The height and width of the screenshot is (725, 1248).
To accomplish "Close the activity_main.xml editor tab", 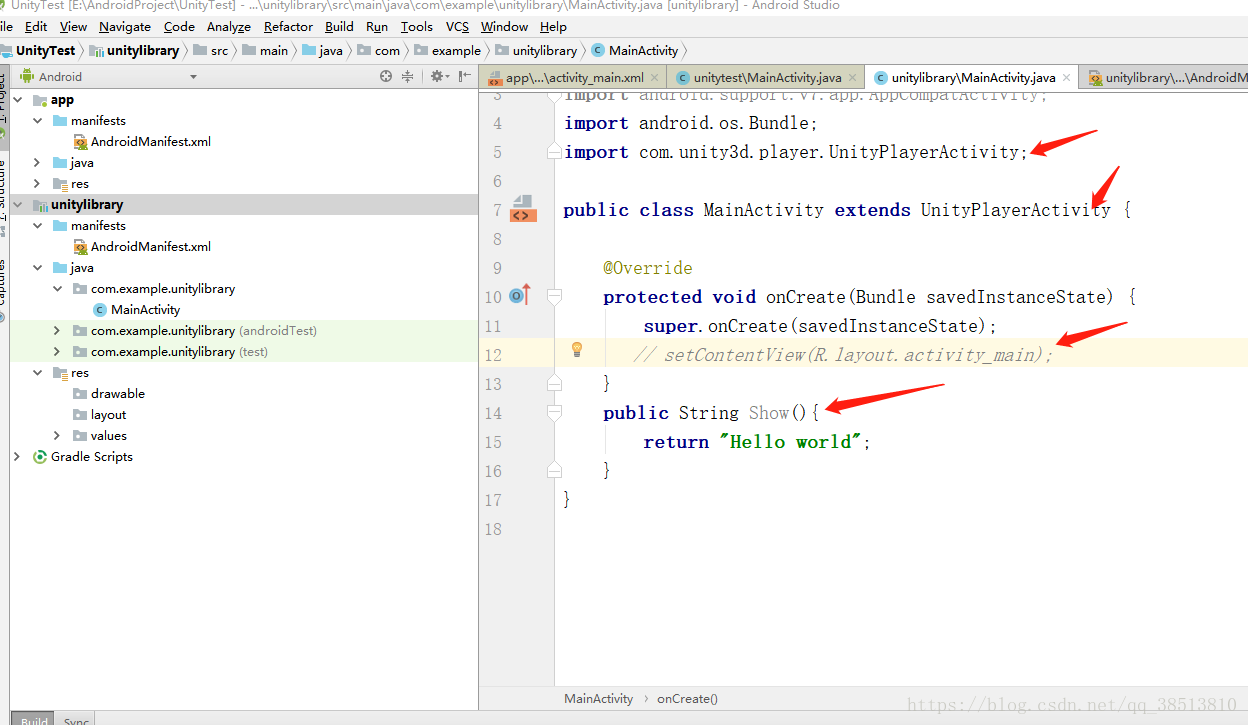I will (x=655, y=77).
